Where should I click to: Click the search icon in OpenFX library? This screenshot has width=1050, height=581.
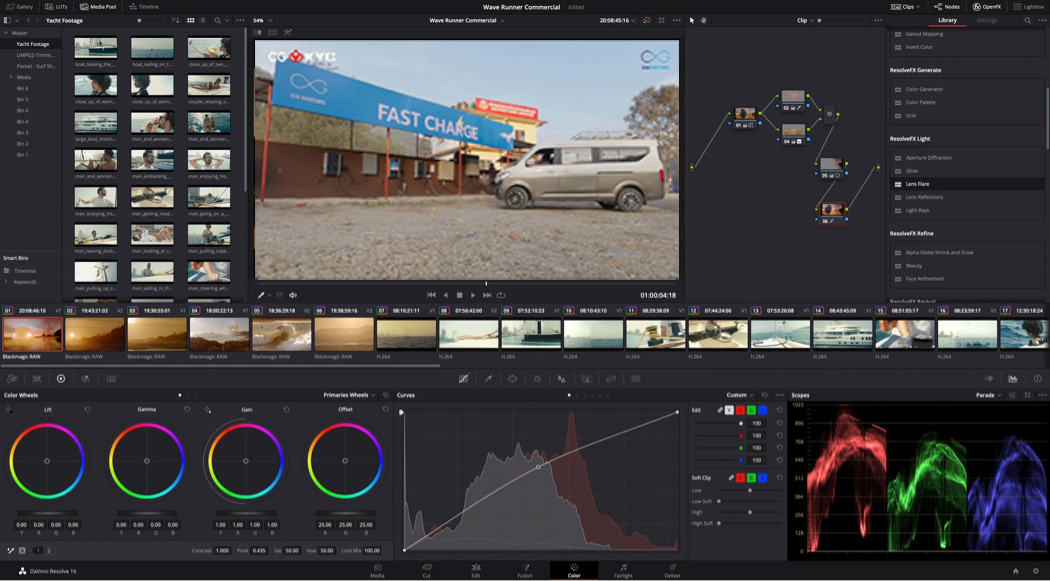point(1027,20)
